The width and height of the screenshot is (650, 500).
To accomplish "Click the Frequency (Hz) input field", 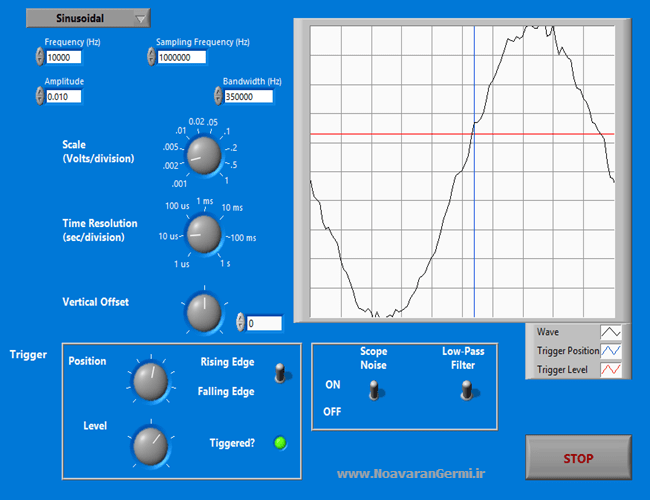I will coord(63,57).
